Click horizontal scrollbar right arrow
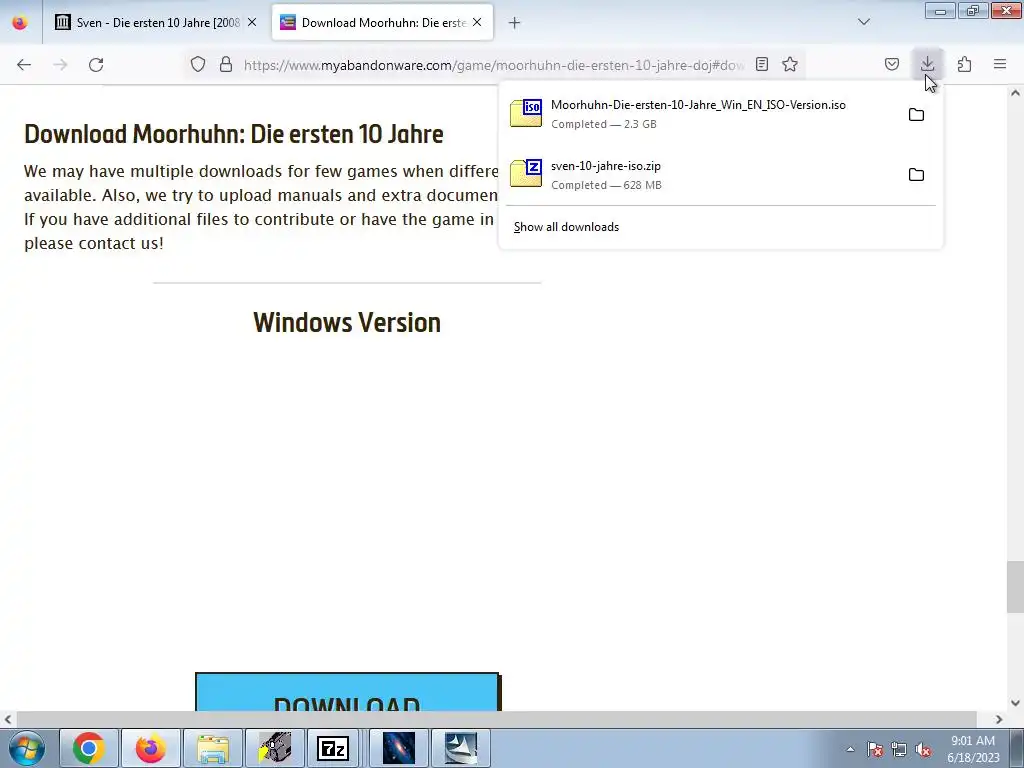This screenshot has width=1024, height=768. tap(999, 720)
